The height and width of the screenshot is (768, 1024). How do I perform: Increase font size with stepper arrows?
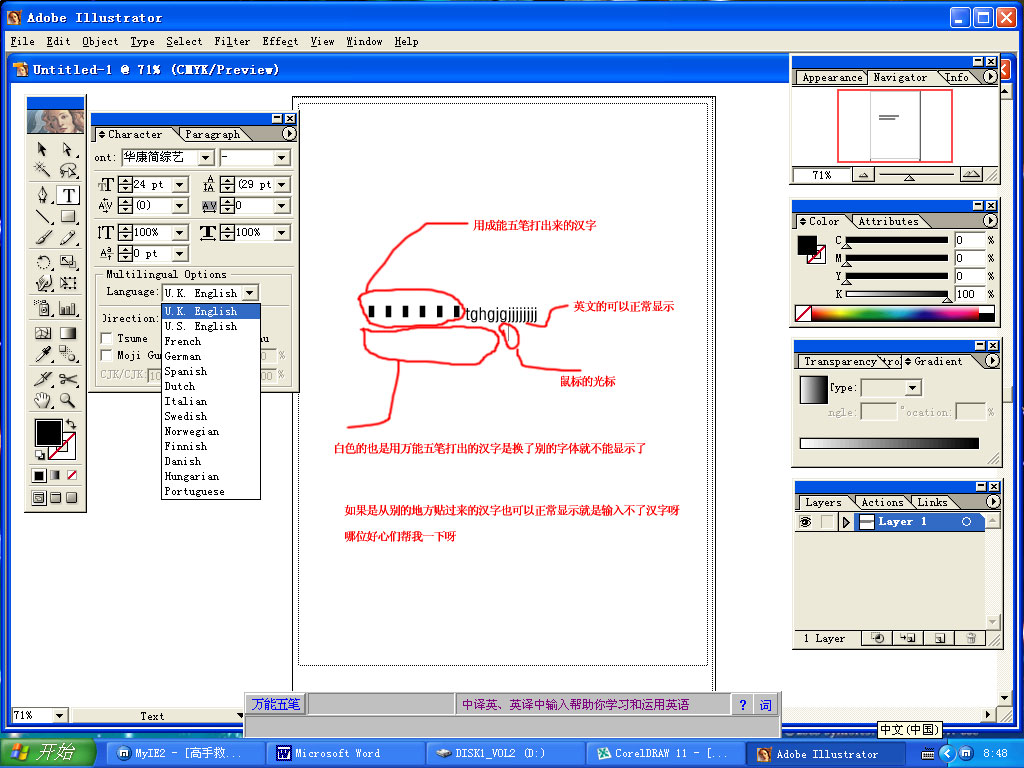(x=125, y=181)
